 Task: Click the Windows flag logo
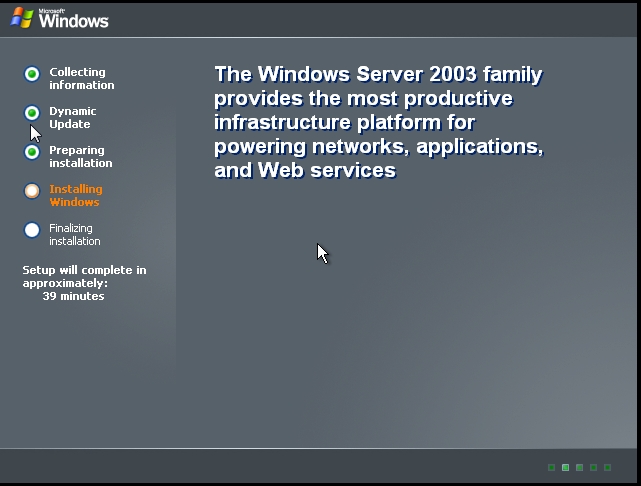coord(22,18)
